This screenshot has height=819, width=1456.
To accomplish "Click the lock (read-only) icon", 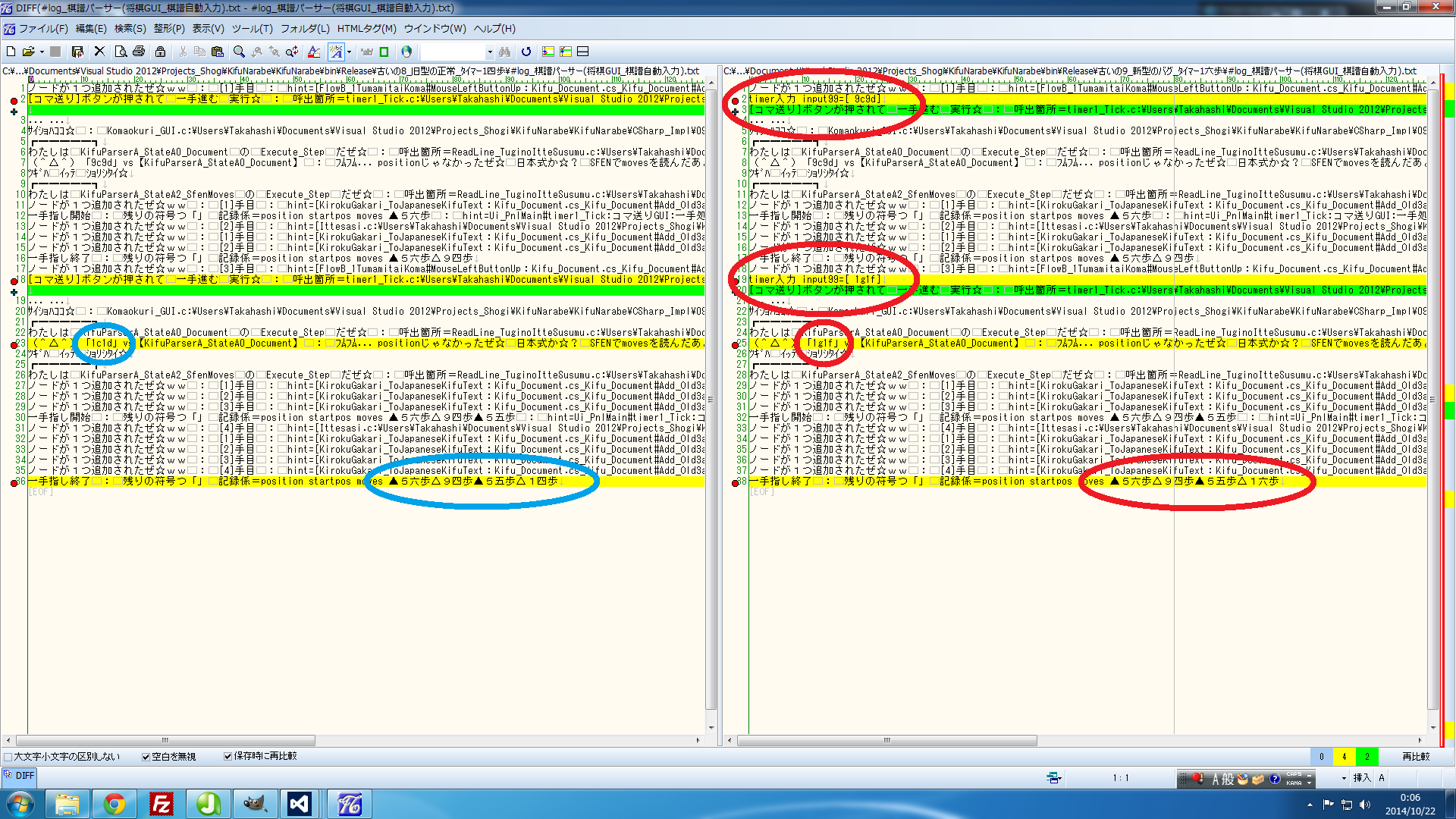I will click(x=160, y=52).
